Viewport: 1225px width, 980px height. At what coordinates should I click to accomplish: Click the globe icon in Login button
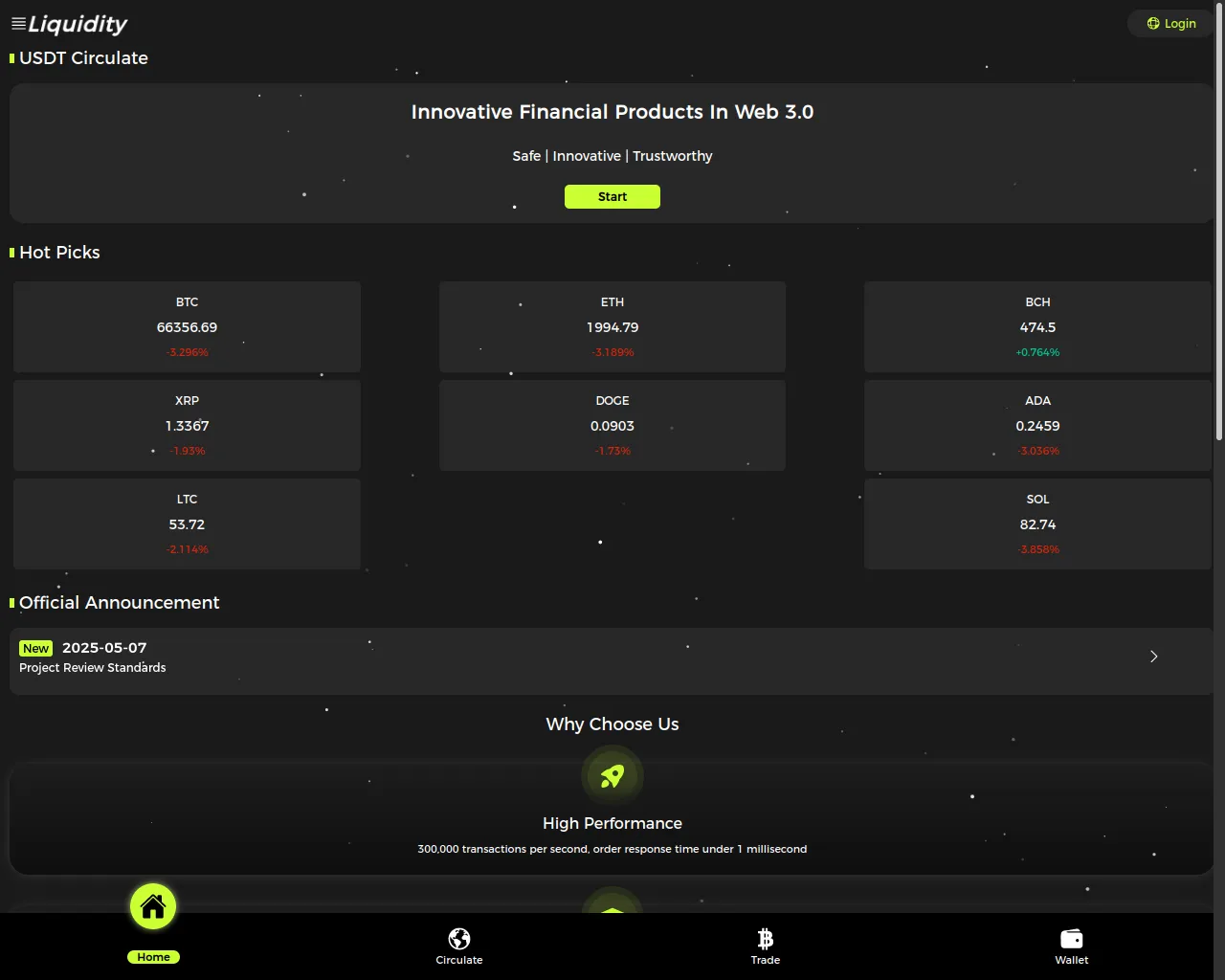(1153, 23)
